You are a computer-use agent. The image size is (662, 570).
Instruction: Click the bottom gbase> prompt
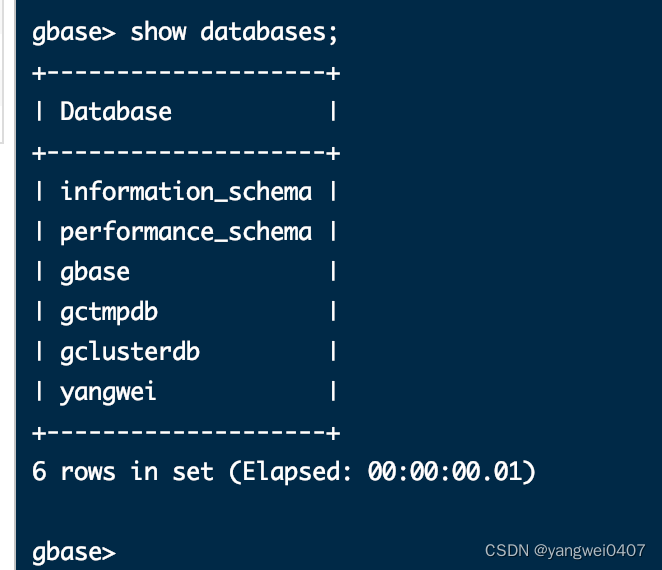74,553
